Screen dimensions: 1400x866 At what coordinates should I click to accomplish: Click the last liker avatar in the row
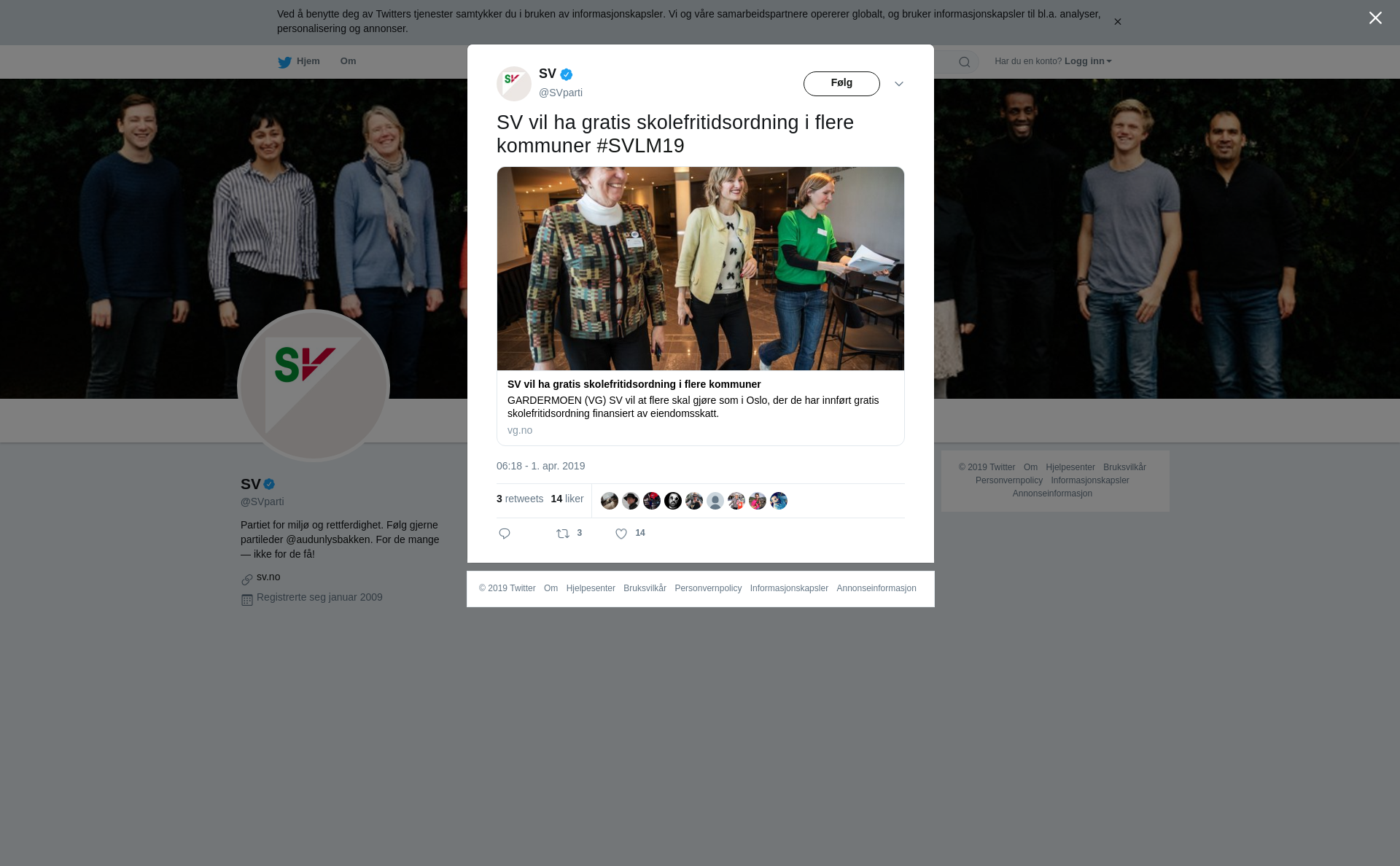(x=779, y=501)
